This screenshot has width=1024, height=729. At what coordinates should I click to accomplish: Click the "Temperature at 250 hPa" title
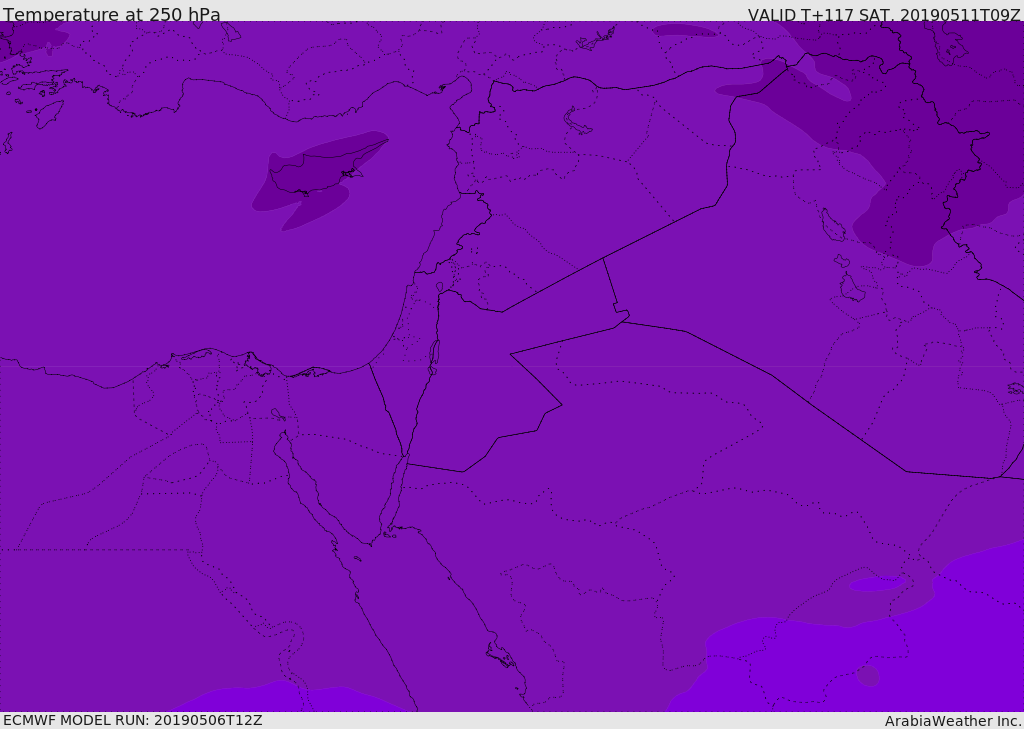(x=112, y=15)
